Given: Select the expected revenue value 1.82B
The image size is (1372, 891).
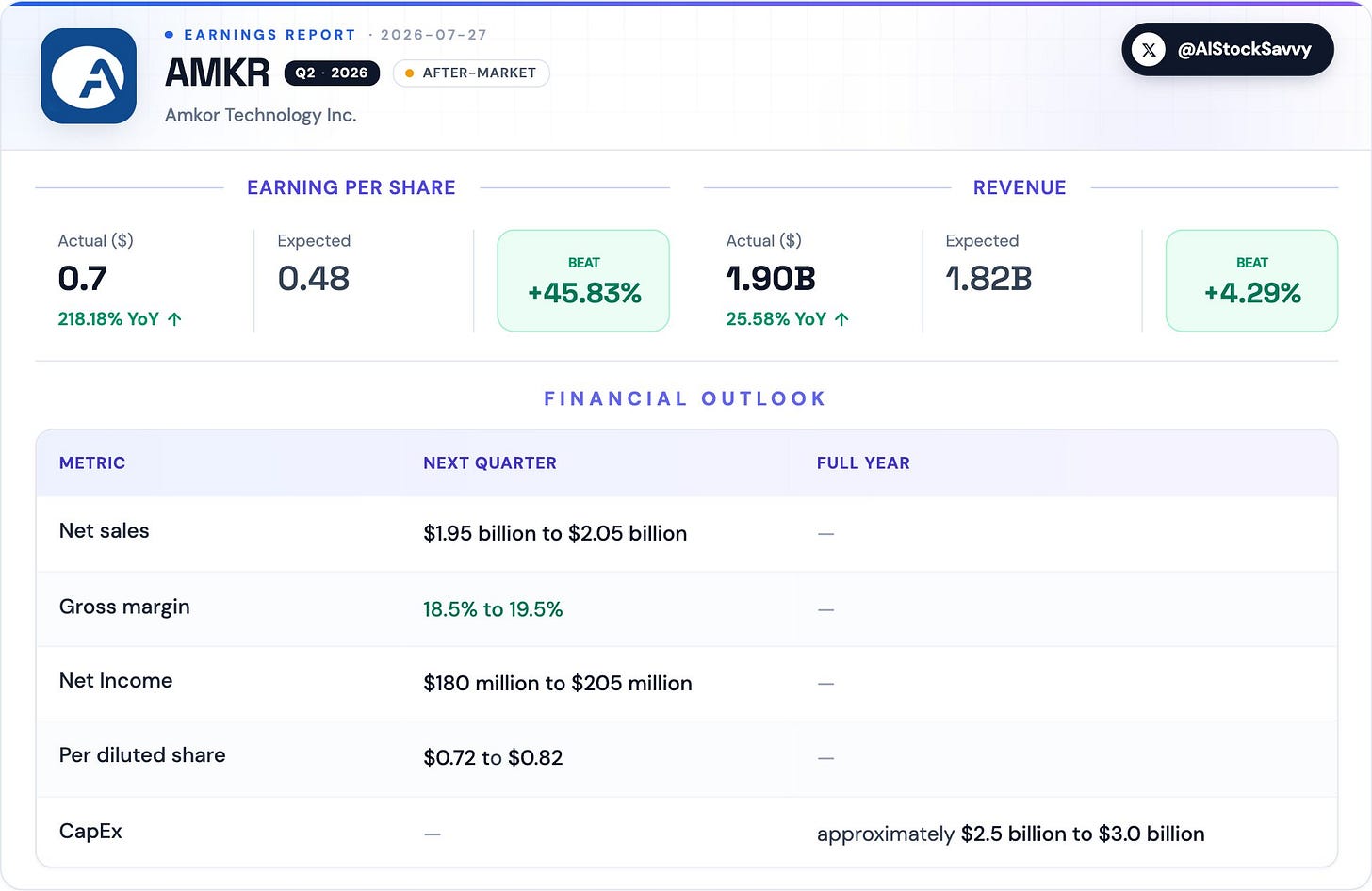Looking at the screenshot, I should pos(989,279).
